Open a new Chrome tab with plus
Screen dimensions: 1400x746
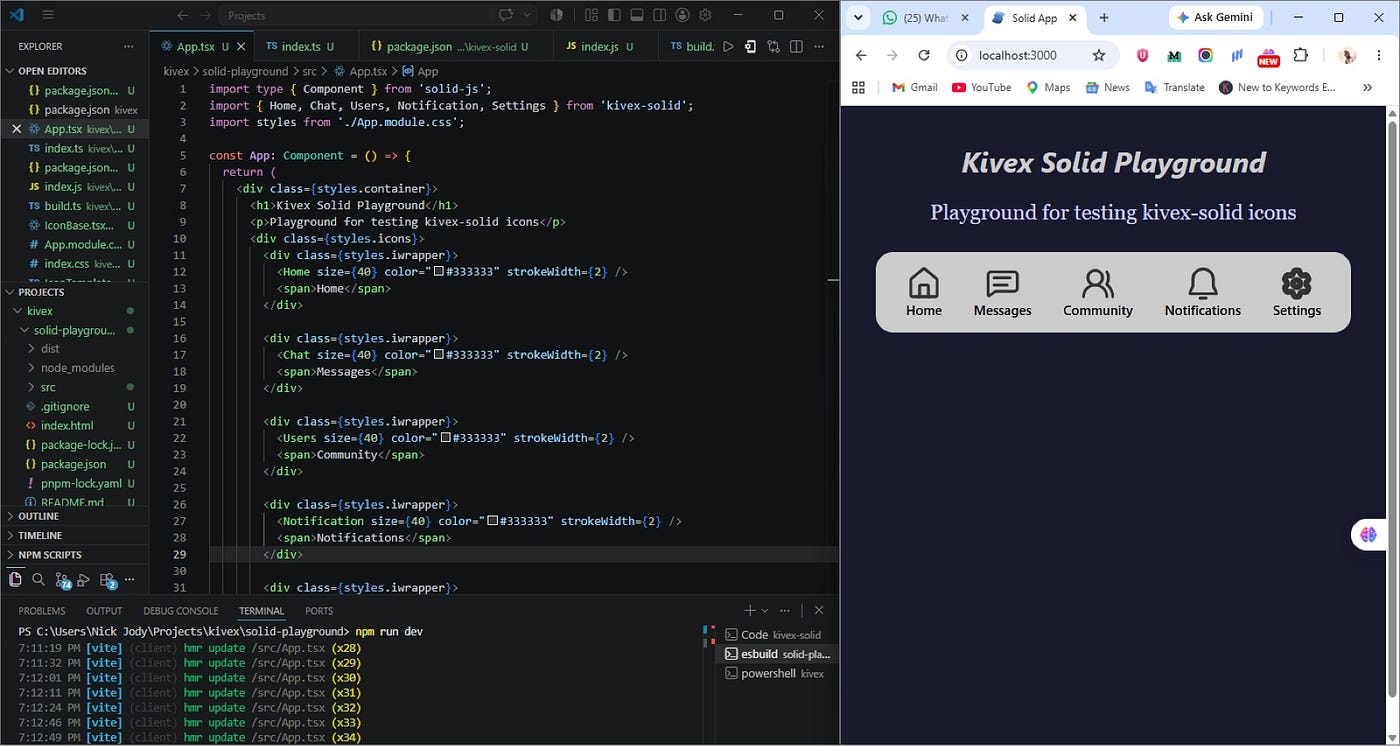(x=1104, y=18)
